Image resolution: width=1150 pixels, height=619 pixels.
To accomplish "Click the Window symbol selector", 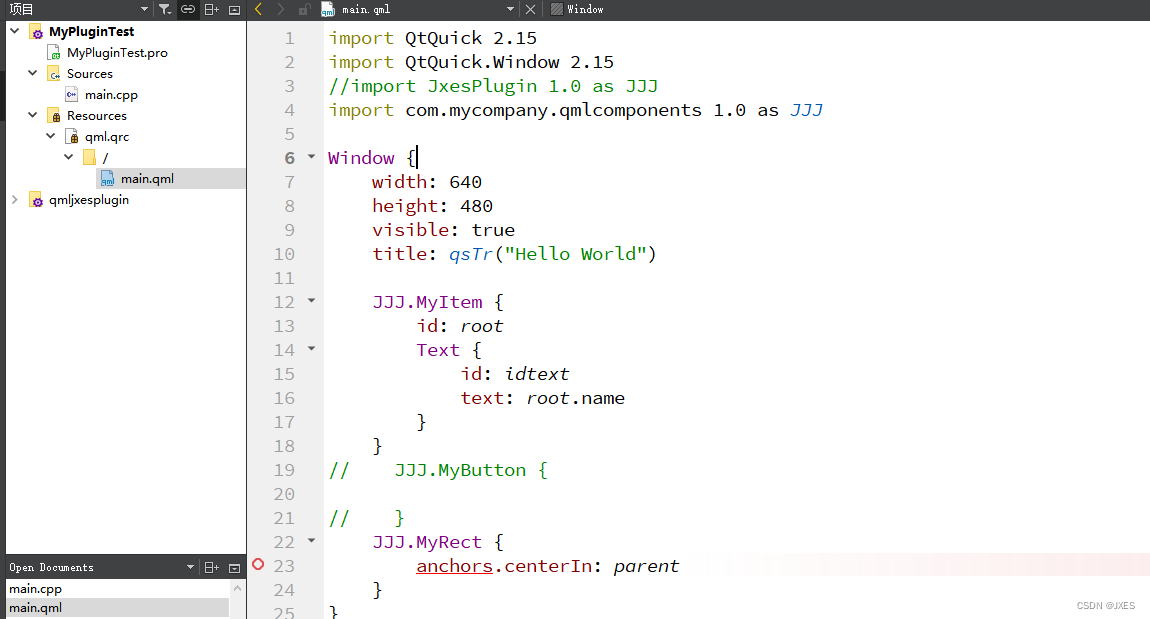I will pos(577,10).
